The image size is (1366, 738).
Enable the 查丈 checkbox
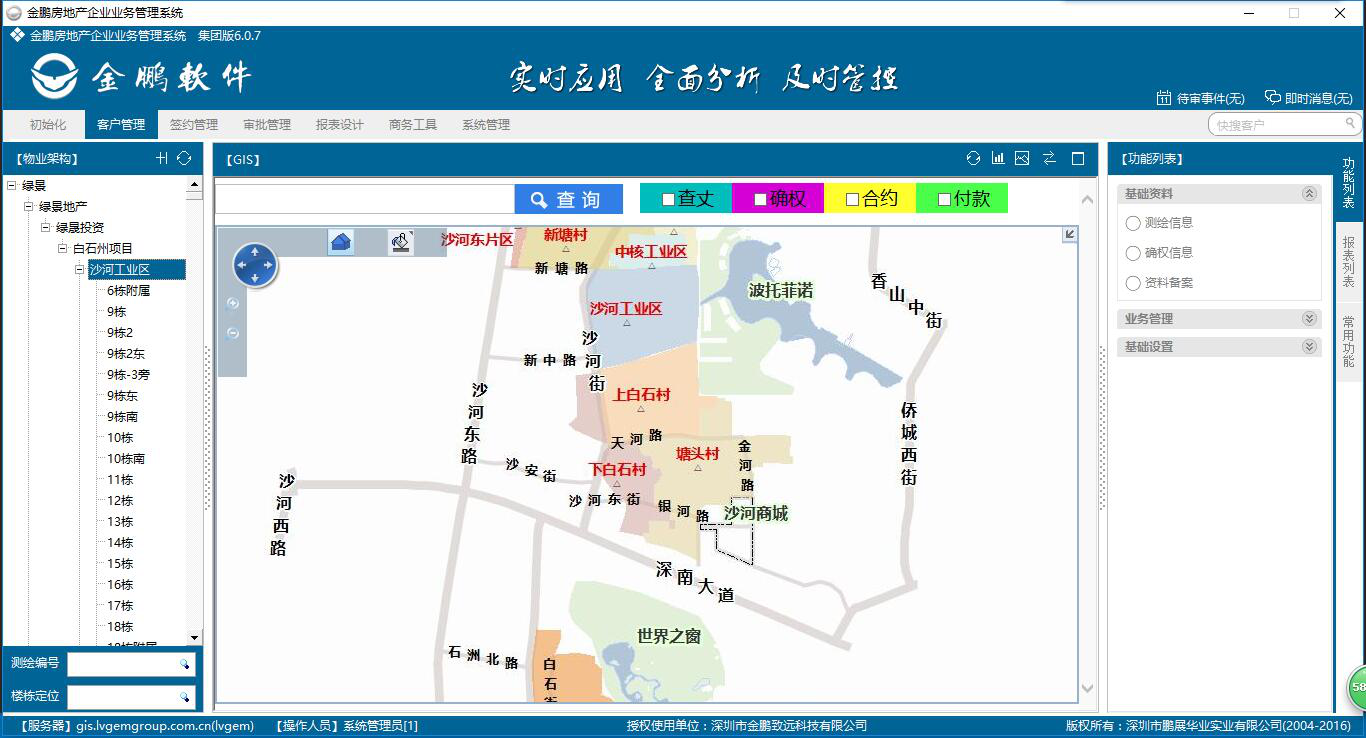(x=668, y=199)
